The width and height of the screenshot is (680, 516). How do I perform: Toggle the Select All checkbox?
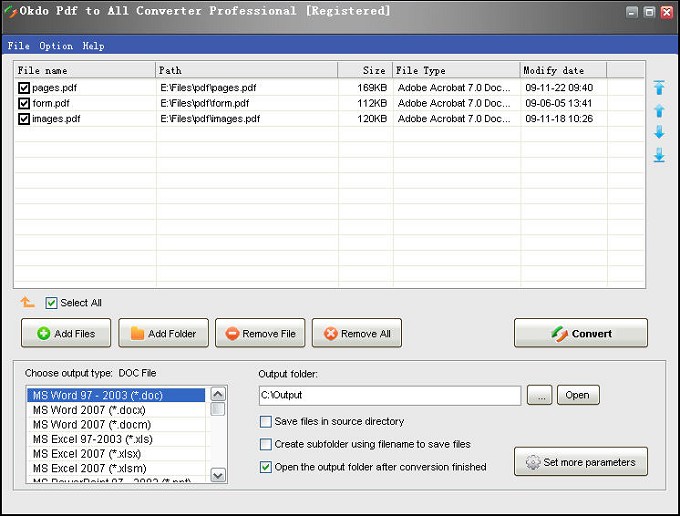(51, 303)
